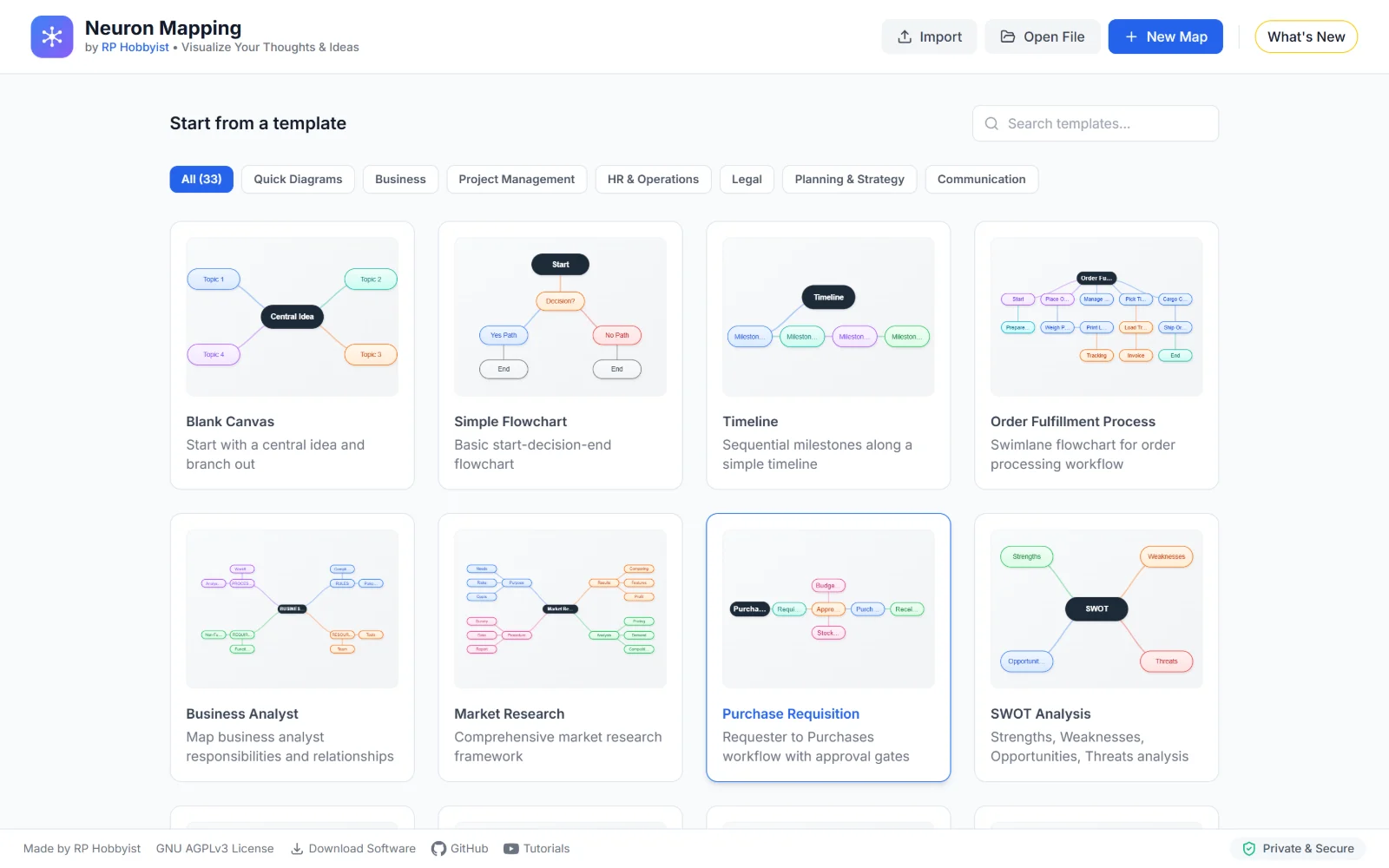Select the Timeline template thumbnail

point(829,317)
